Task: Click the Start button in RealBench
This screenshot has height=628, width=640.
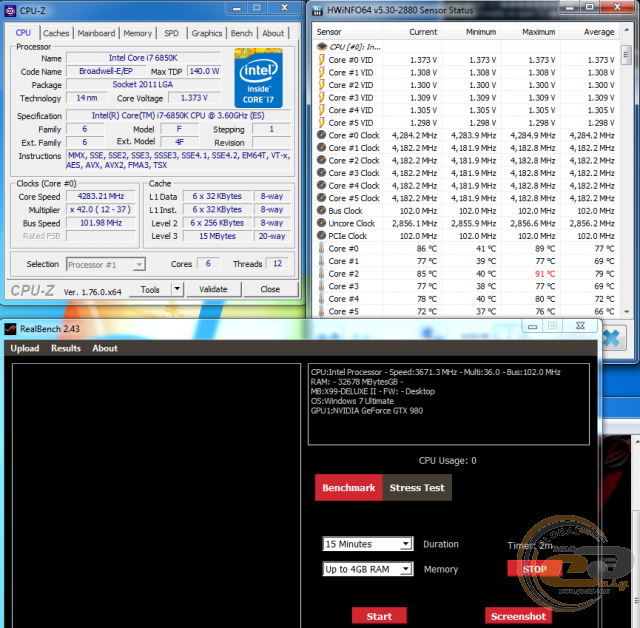Action: click(379, 616)
